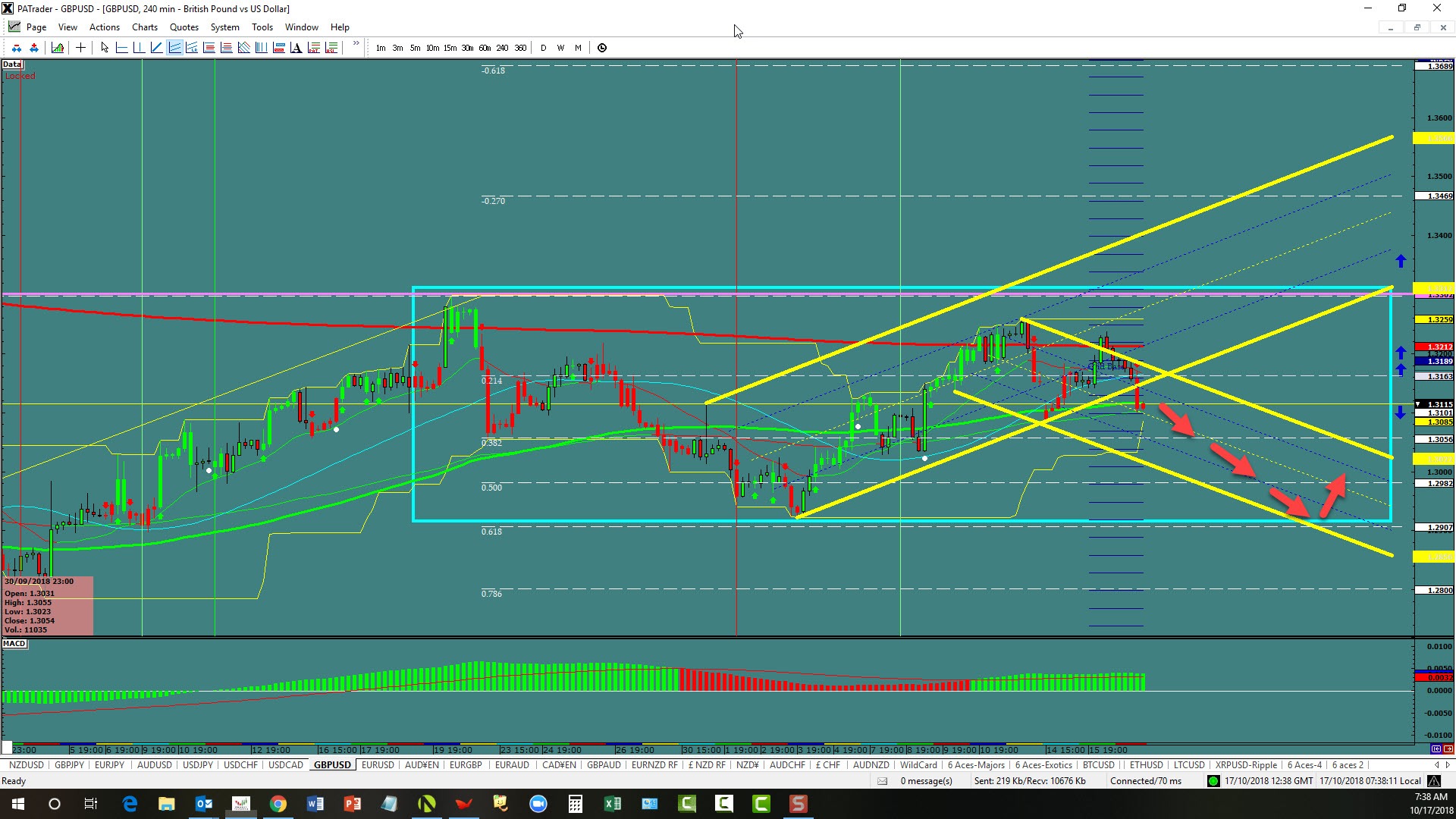Open Excel from the Windows taskbar
This screenshot has height=819, width=1456.
pyautogui.click(x=612, y=804)
